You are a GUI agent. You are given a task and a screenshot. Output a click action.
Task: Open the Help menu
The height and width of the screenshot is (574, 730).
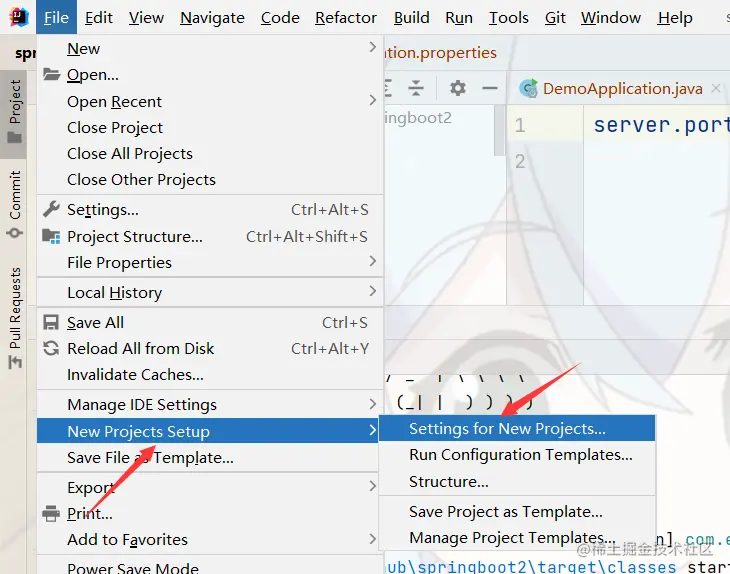(675, 17)
